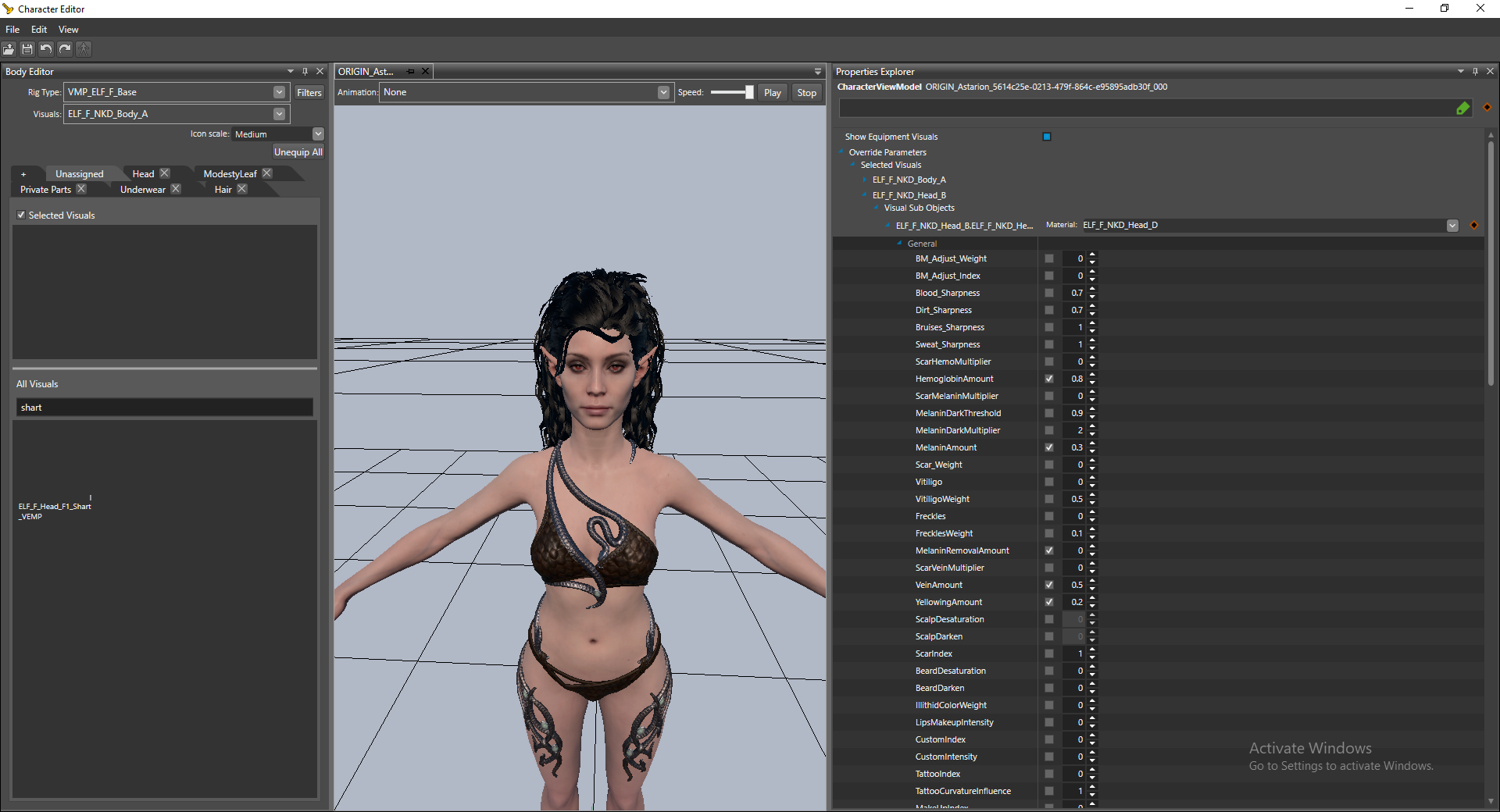This screenshot has width=1500, height=812.
Task: Click the character figure toolbar icon
Action: (x=84, y=49)
